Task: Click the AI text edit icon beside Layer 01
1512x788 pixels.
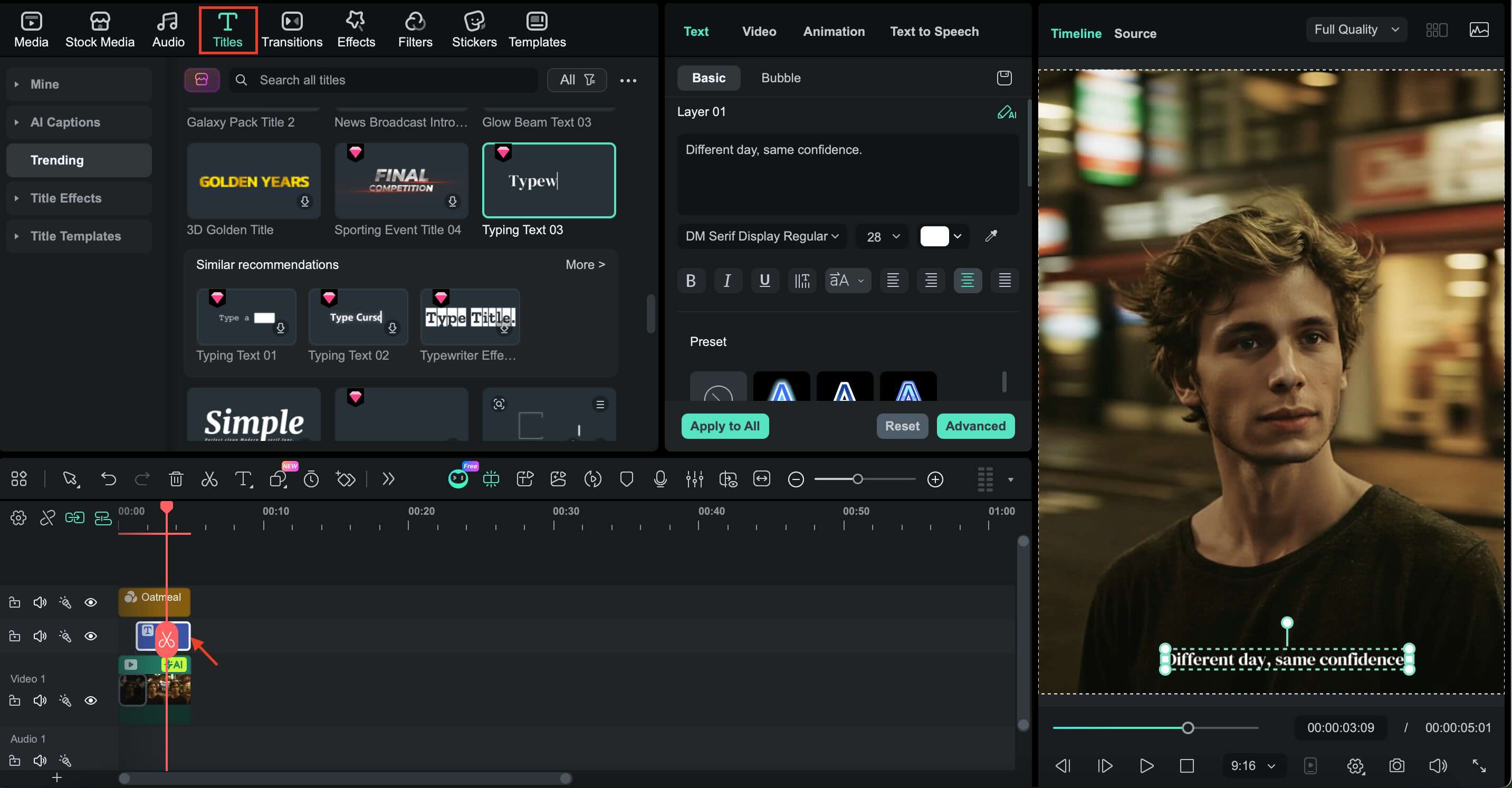Action: (x=1006, y=112)
